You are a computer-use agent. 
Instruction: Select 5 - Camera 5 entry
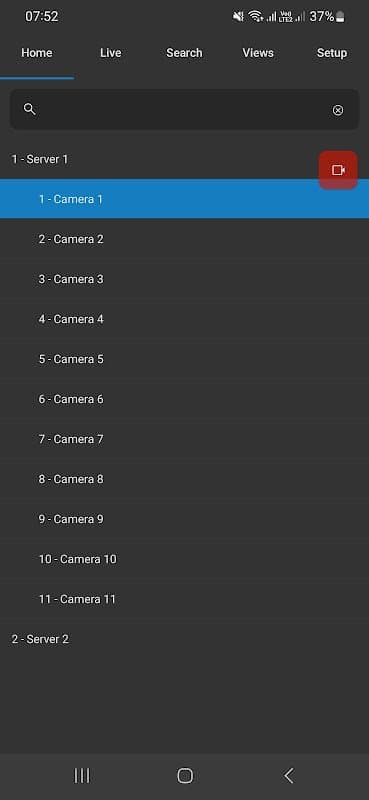click(x=184, y=359)
